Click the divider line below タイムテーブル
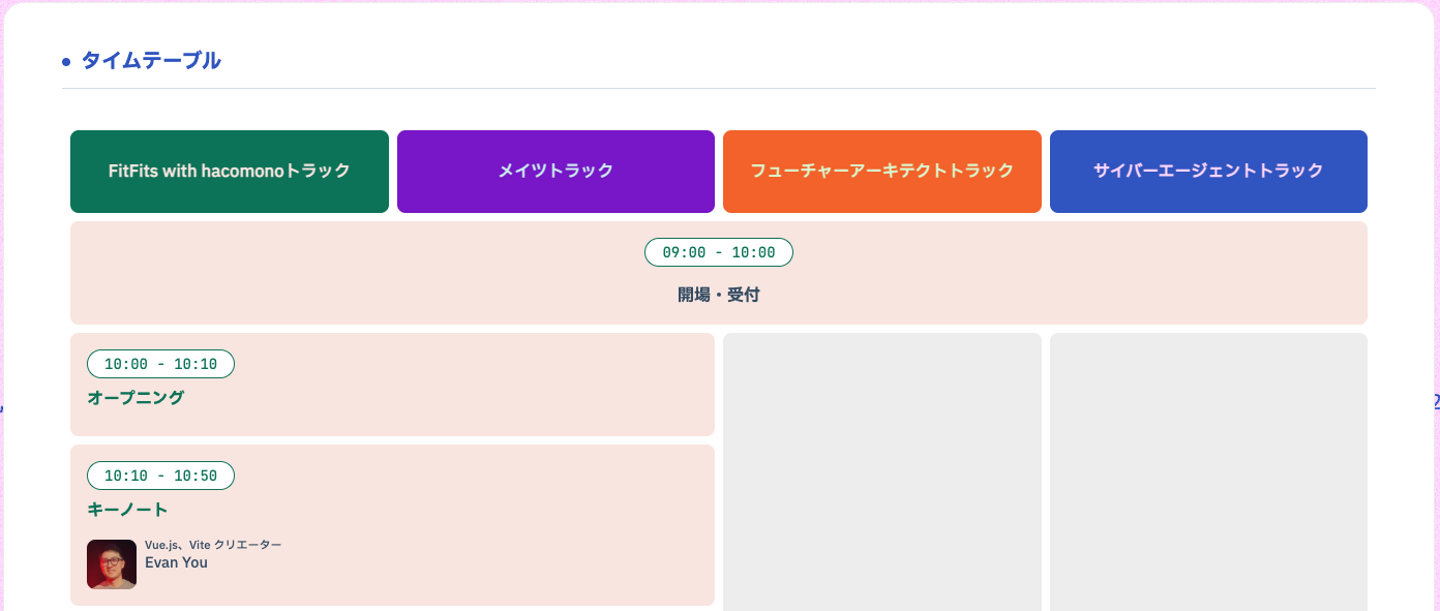Image resolution: width=1440 pixels, height=611 pixels. 718,89
